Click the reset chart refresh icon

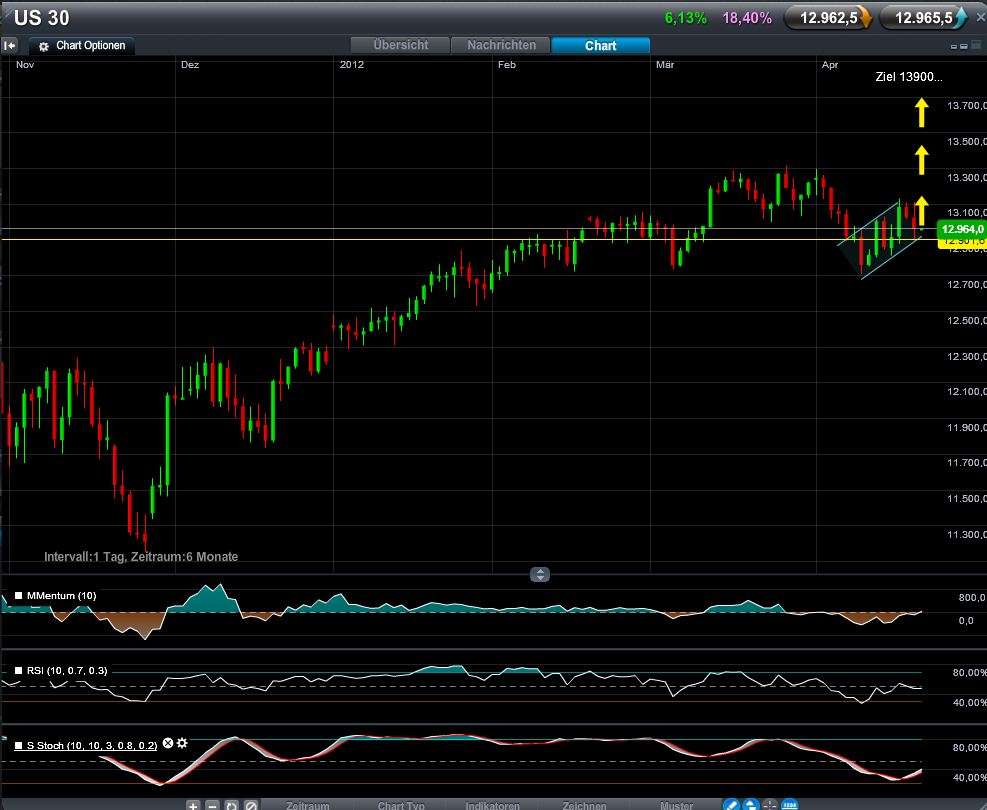coord(231,805)
